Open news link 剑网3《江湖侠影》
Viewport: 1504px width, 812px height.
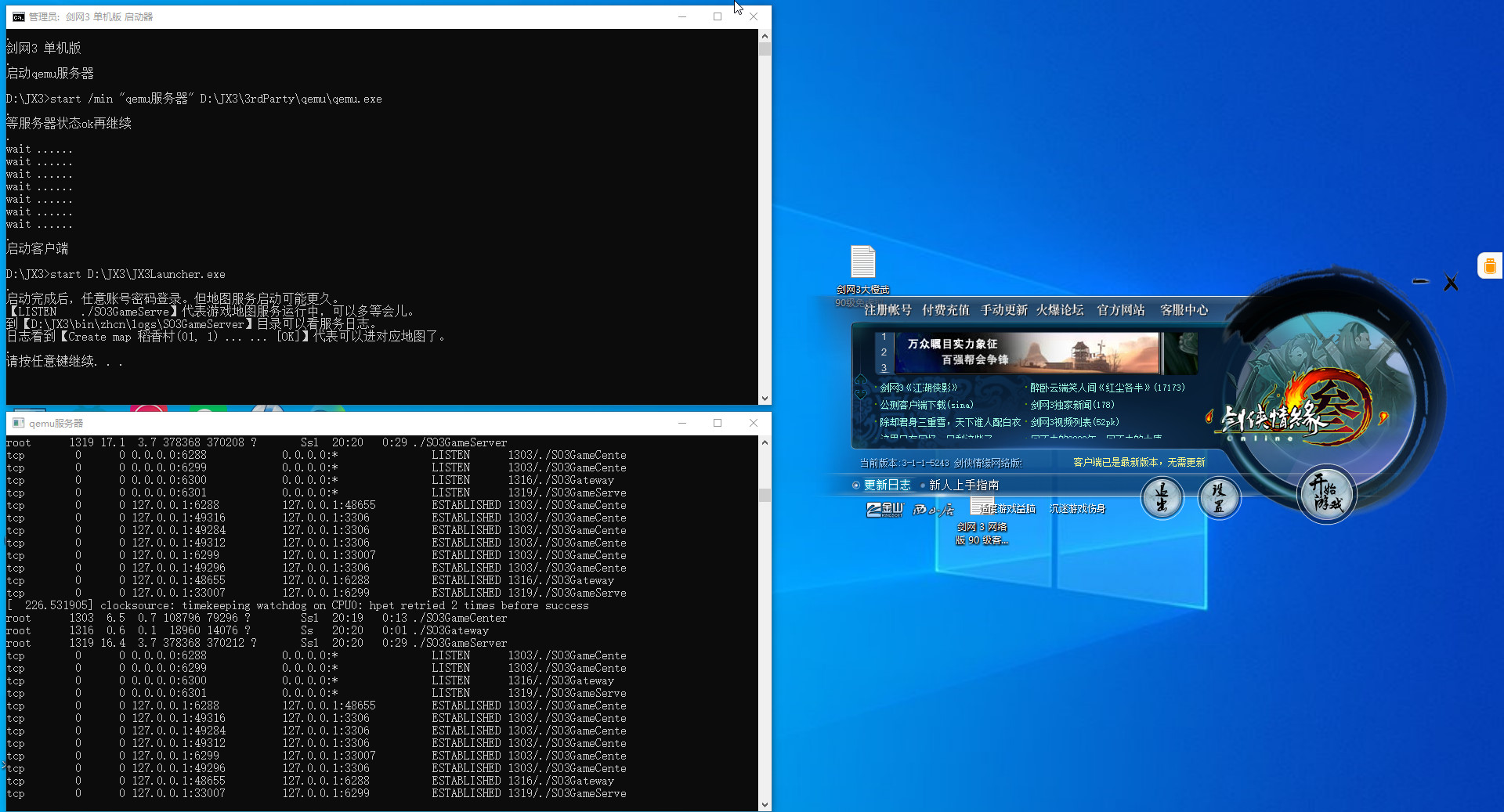[918, 388]
